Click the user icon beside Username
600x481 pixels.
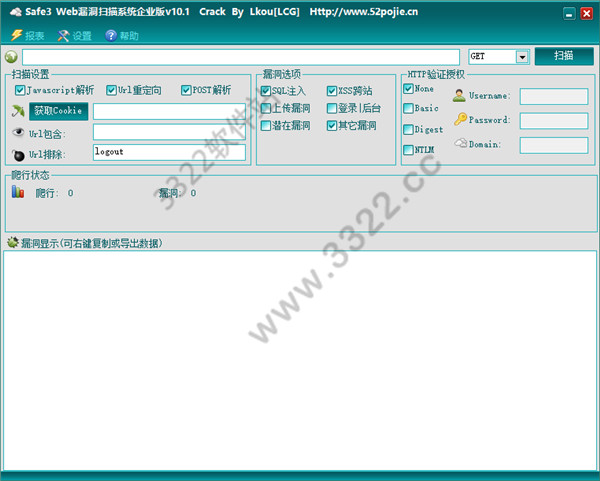(x=459, y=95)
